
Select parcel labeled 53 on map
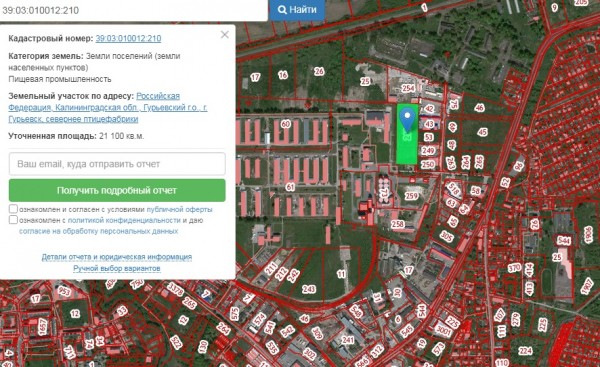pyautogui.click(x=429, y=137)
